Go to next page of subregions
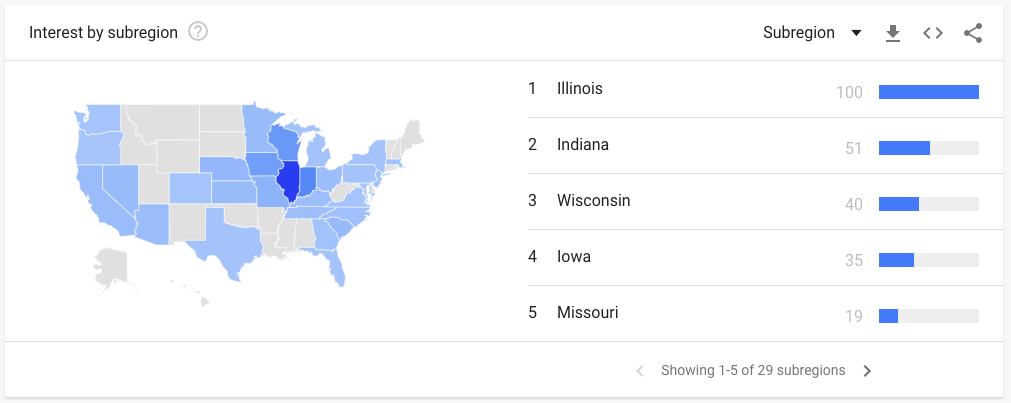Image resolution: width=1011 pixels, height=403 pixels. click(x=867, y=371)
